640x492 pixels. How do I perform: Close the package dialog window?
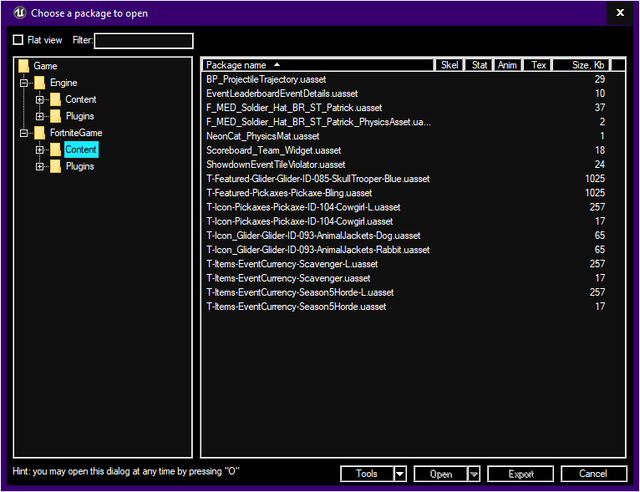click(x=620, y=13)
